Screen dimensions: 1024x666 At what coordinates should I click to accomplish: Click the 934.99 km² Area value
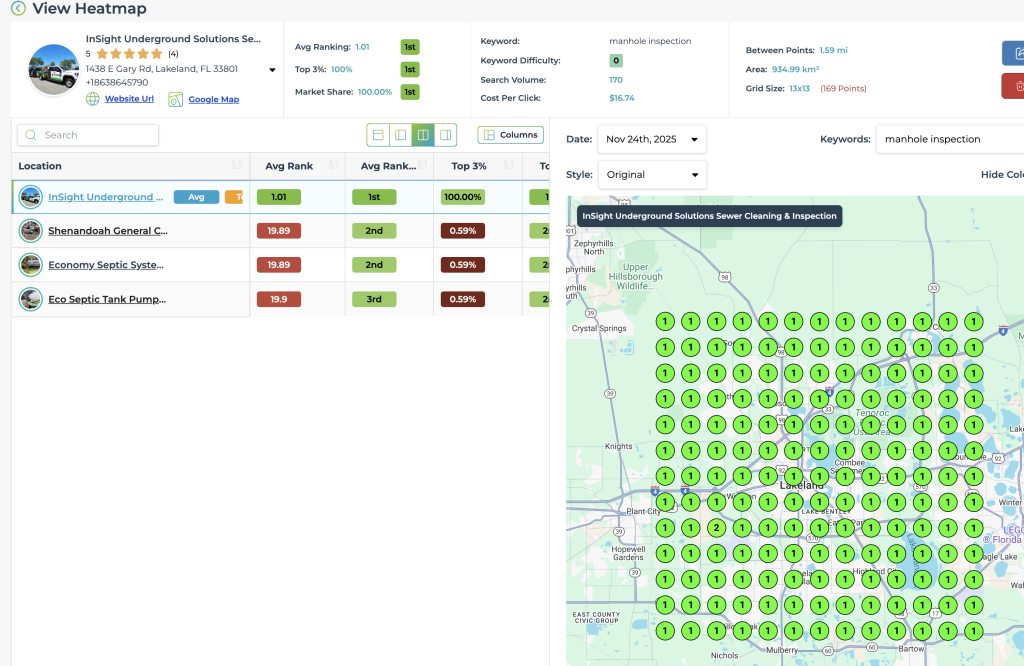pos(795,69)
